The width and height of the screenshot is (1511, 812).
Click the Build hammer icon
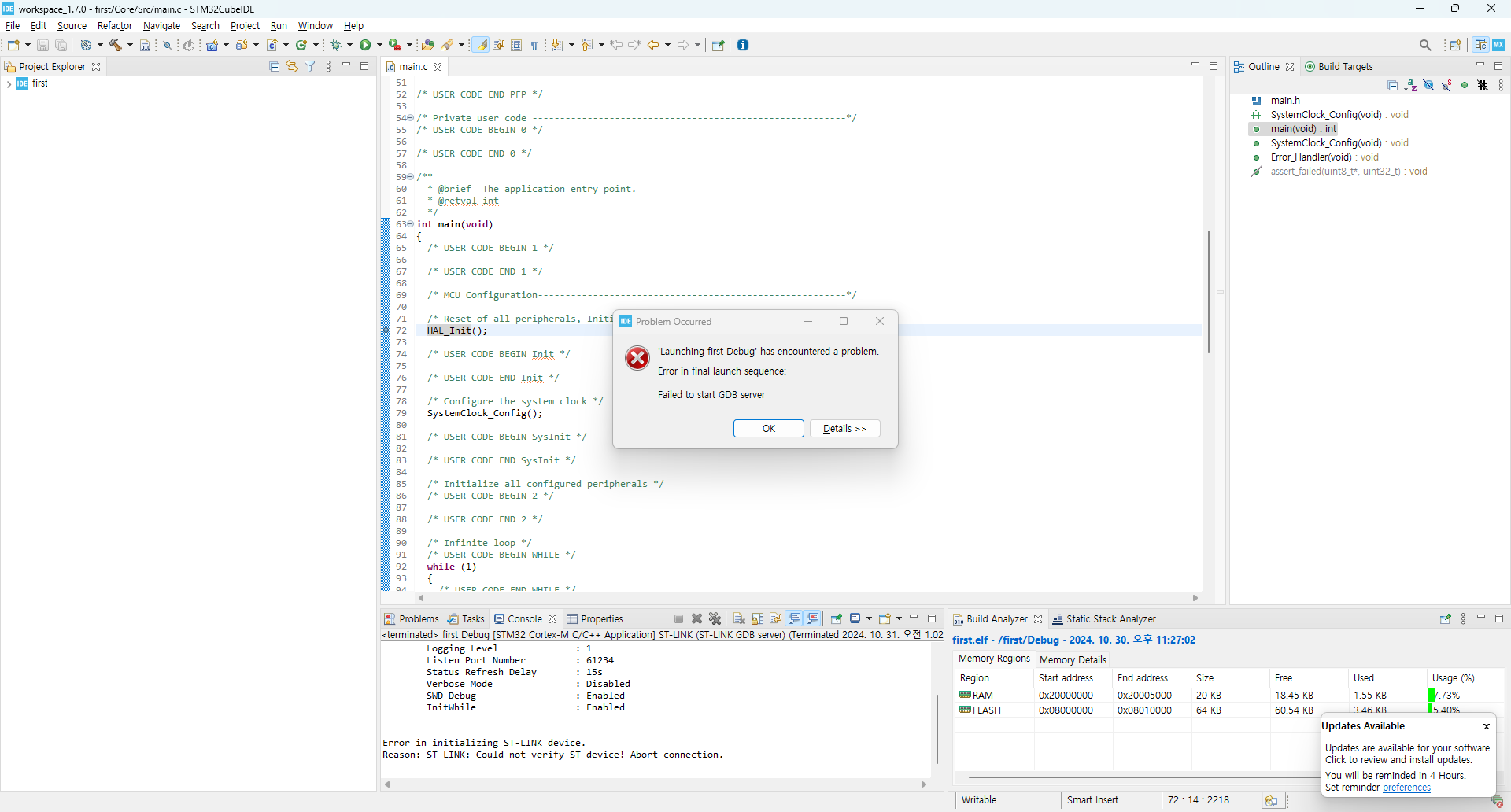click(x=115, y=45)
